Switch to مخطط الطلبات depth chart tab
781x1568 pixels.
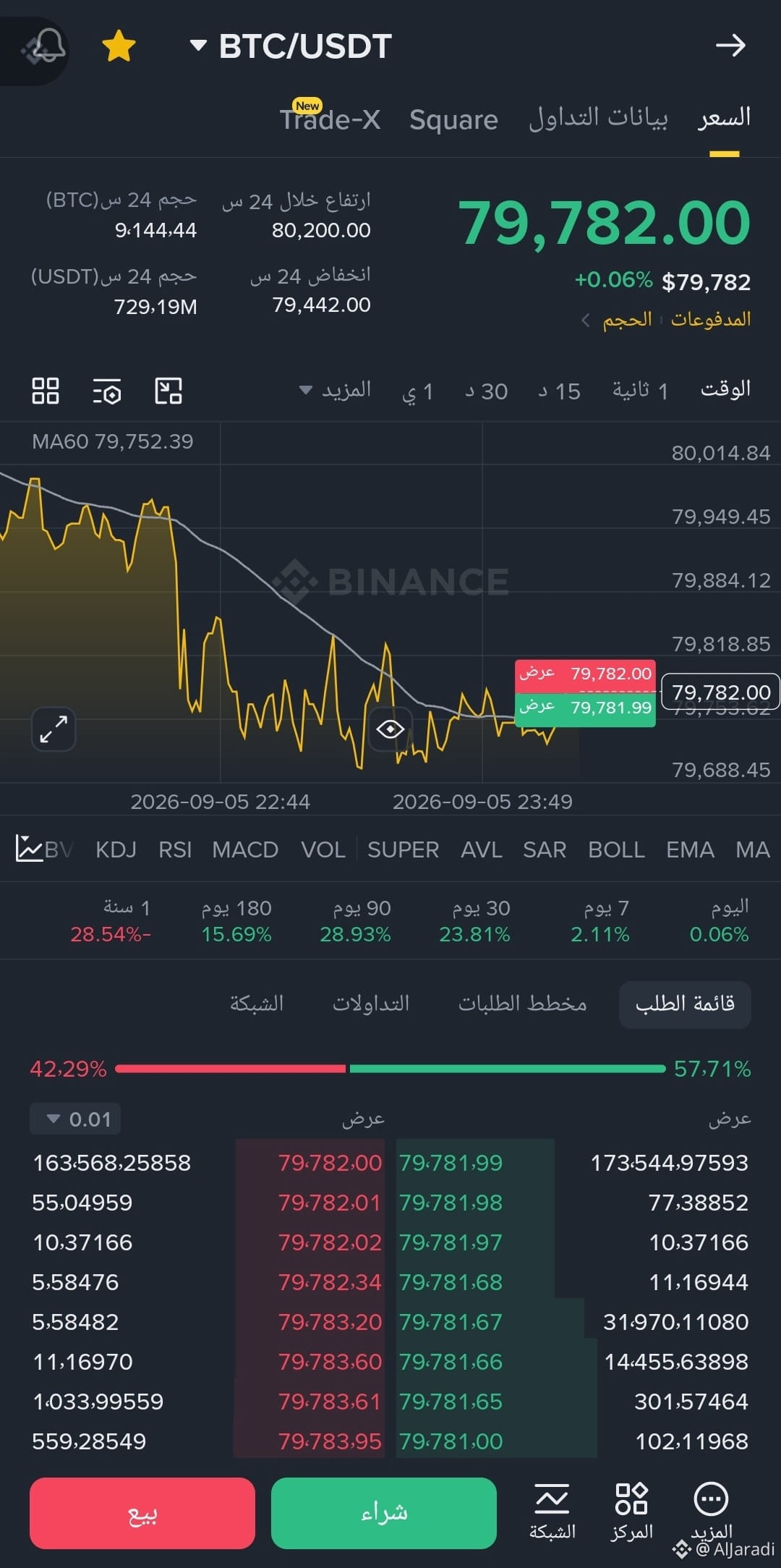click(522, 1004)
